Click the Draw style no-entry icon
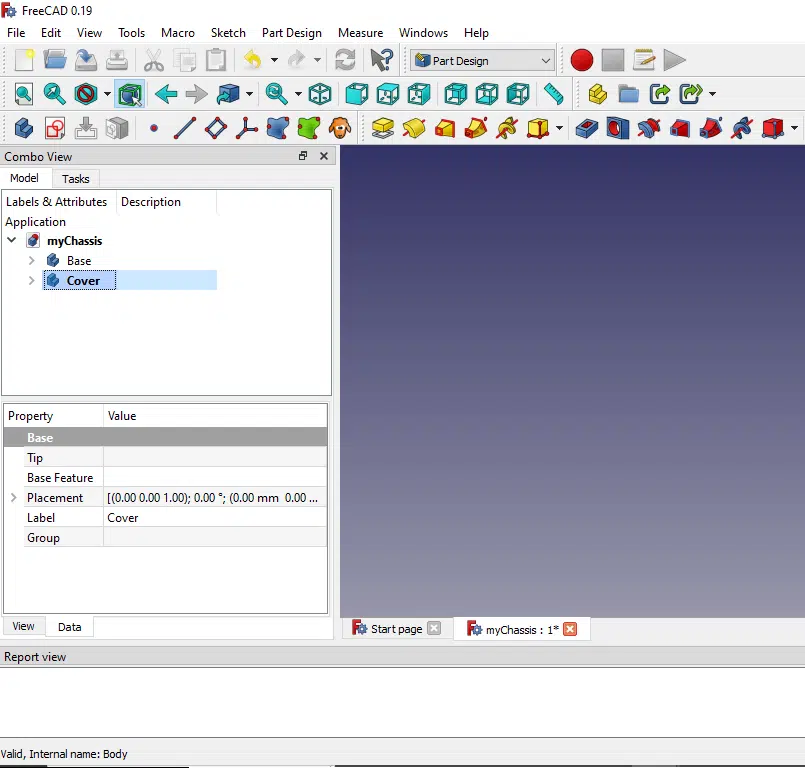Screen dimensions: 805x768 86,94
